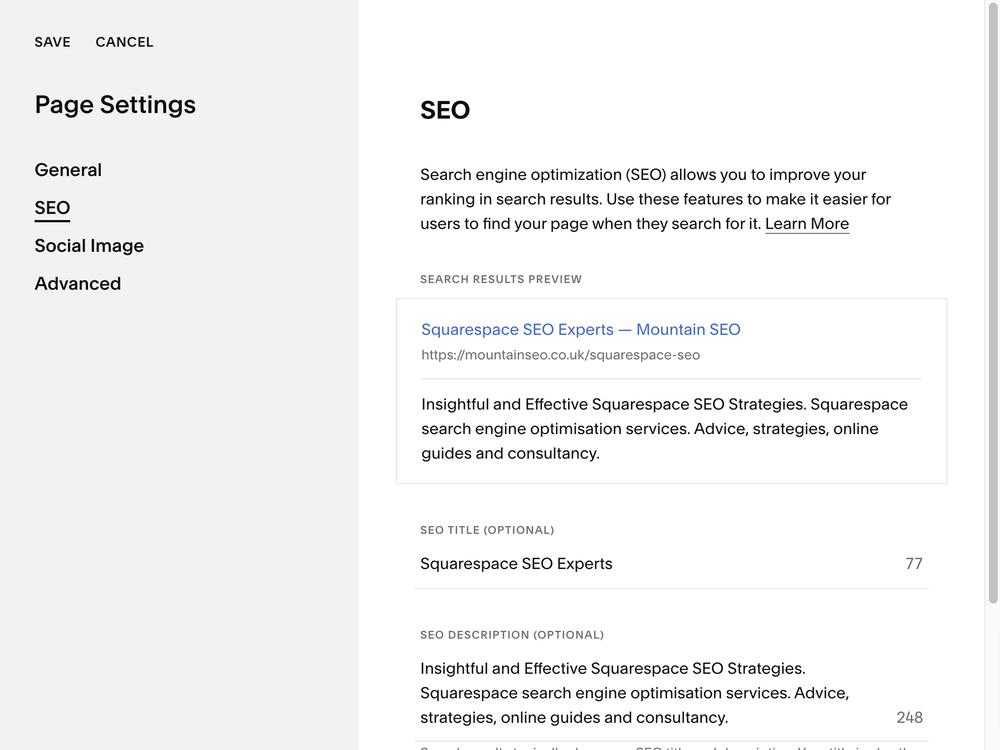Select the SEO tab in sidebar
This screenshot has width=1000, height=750.
tap(52, 208)
